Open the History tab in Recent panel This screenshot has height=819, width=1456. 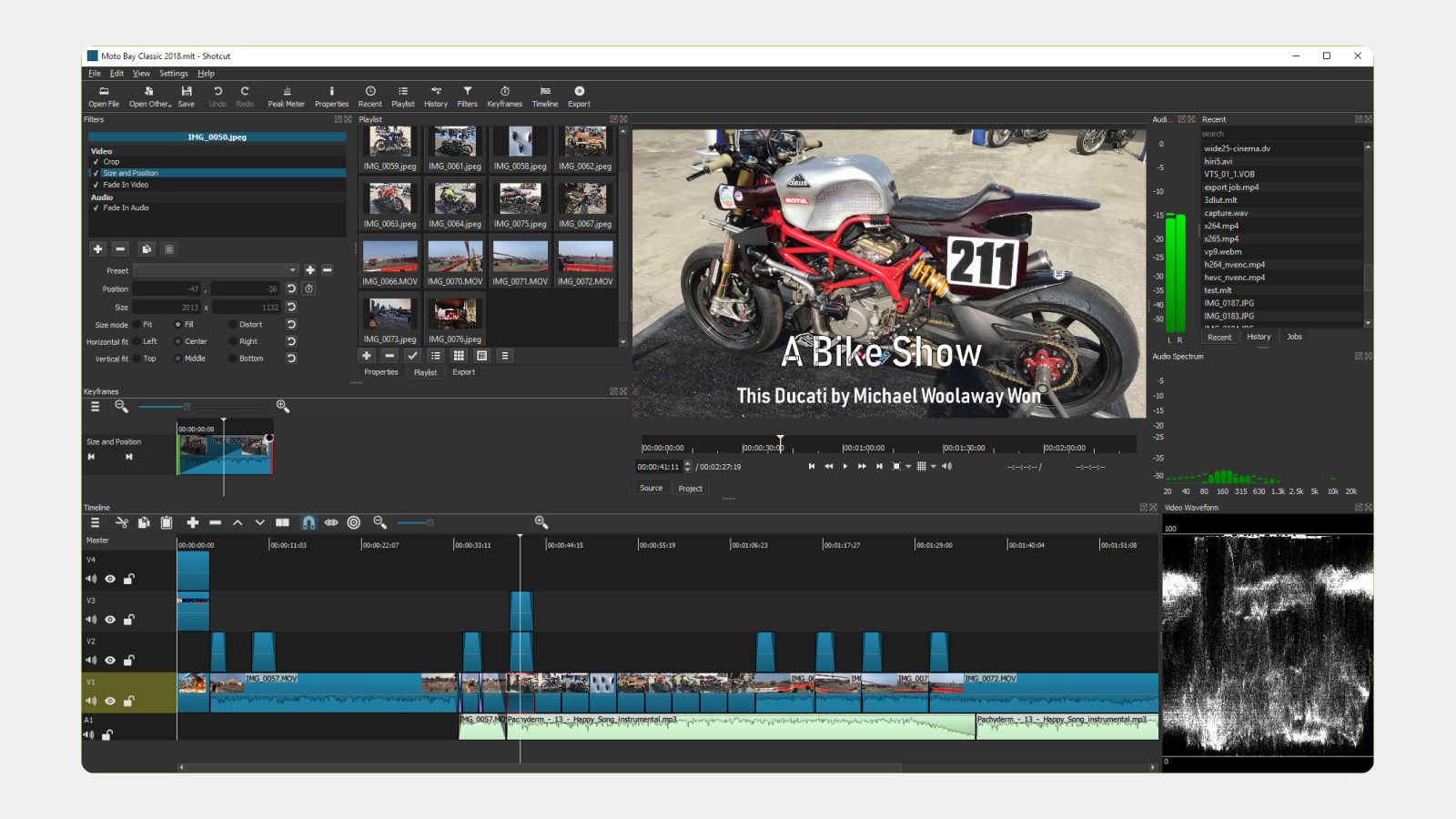(x=1259, y=337)
